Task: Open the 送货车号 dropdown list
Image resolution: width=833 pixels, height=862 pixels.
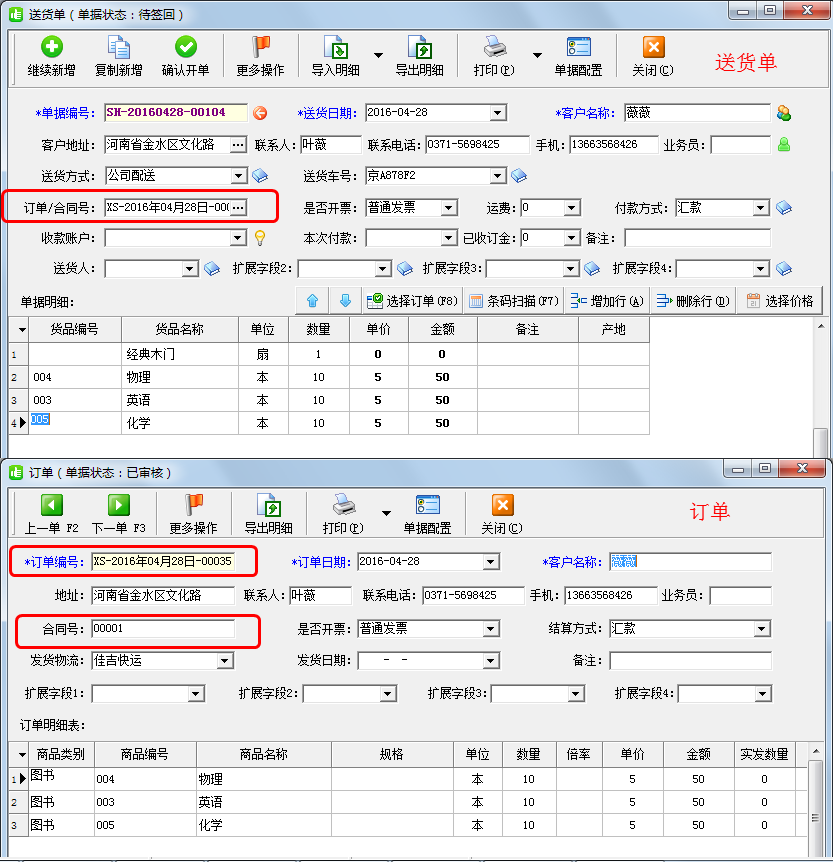Action: coord(498,176)
